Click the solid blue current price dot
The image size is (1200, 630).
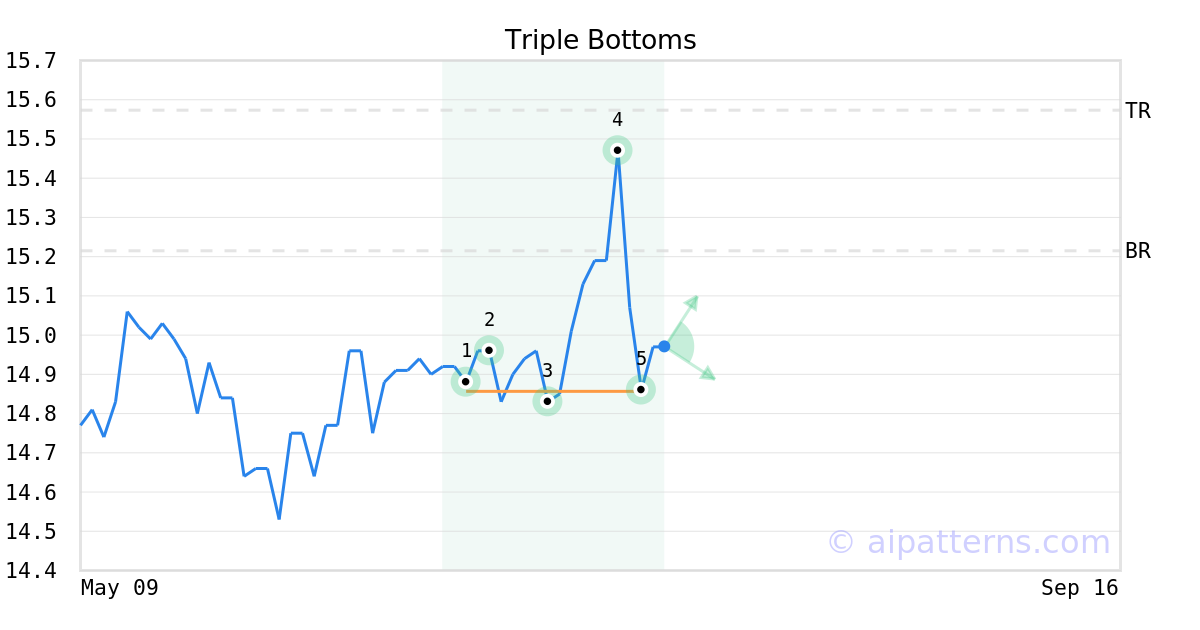tap(664, 346)
